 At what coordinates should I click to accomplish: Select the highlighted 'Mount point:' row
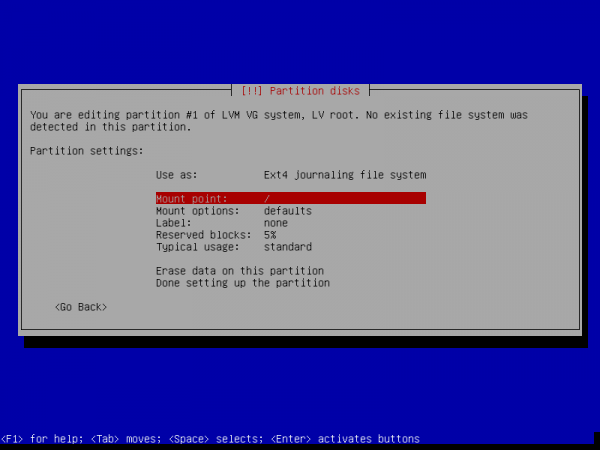point(290,199)
